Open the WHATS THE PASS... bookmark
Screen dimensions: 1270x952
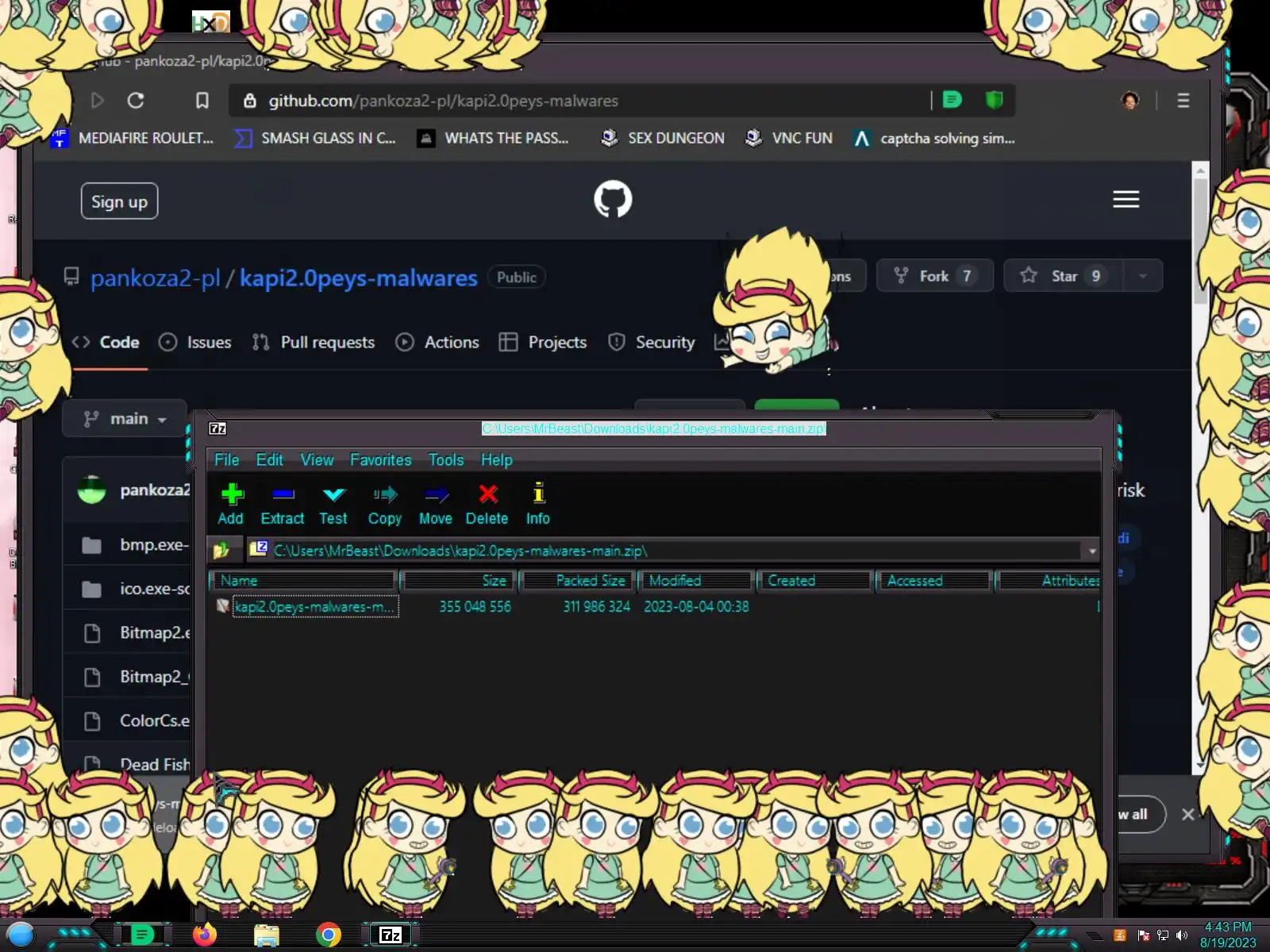493,138
